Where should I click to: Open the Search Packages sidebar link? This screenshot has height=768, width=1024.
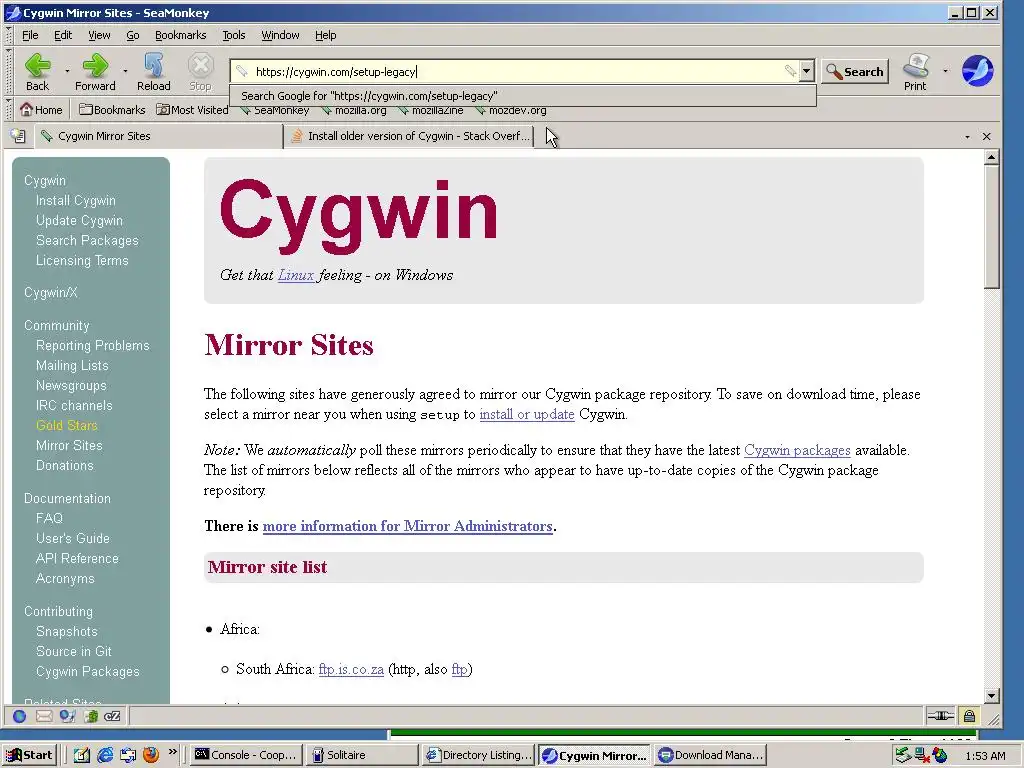[x=88, y=240]
